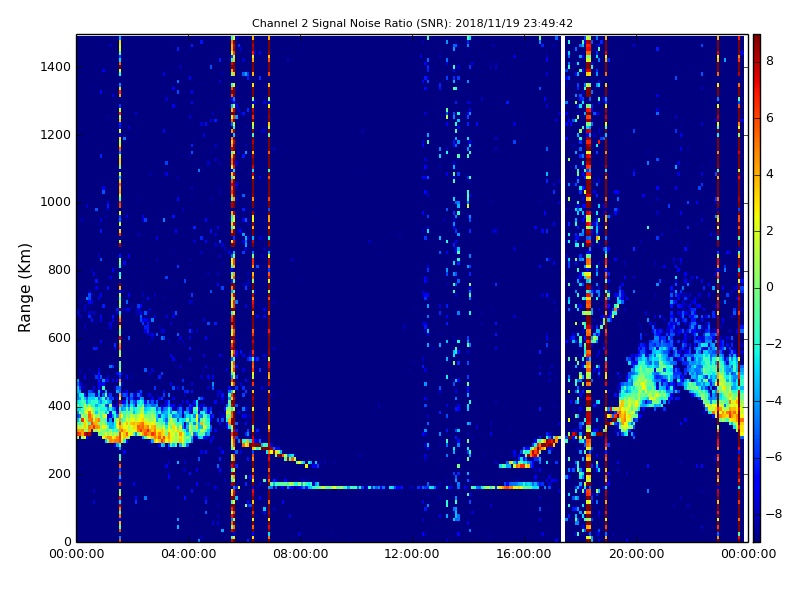
Task: Click the y-axis tick label 600
Action: pos(59,338)
